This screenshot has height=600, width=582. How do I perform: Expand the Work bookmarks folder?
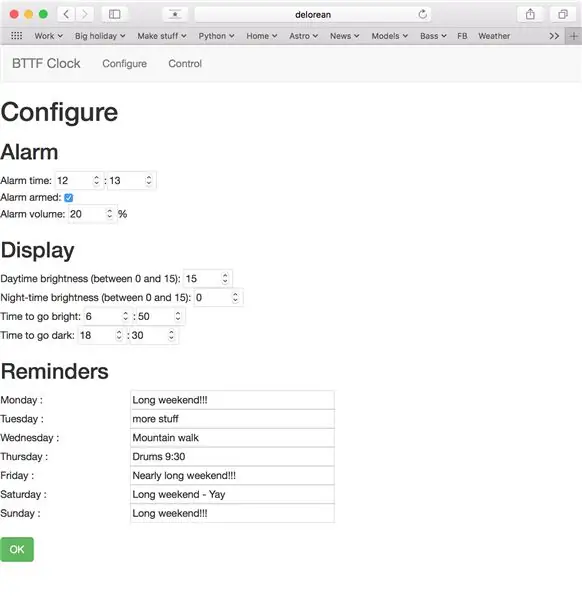[48, 36]
